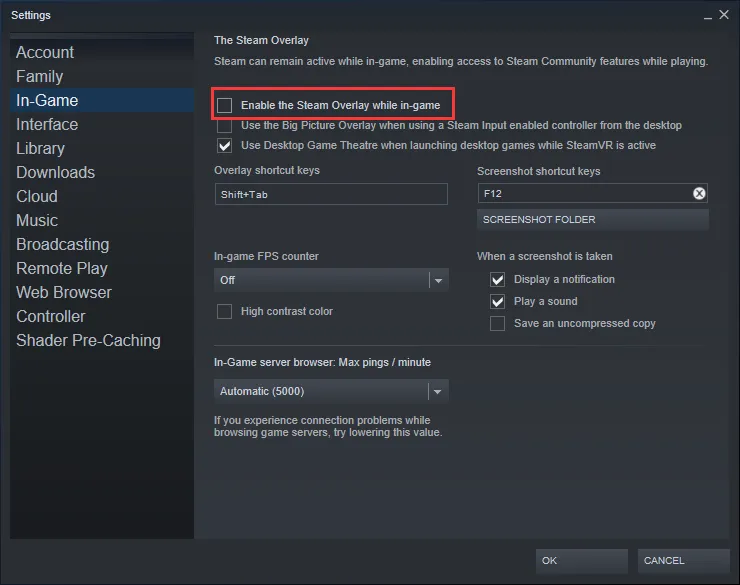Uncheck Use Desktop Game Theatre option
This screenshot has width=740, height=585.
point(225,145)
